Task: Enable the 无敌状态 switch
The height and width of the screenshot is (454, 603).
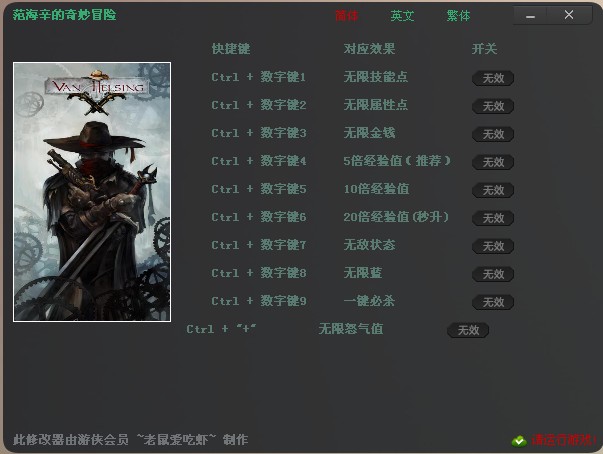Action: tap(493, 246)
